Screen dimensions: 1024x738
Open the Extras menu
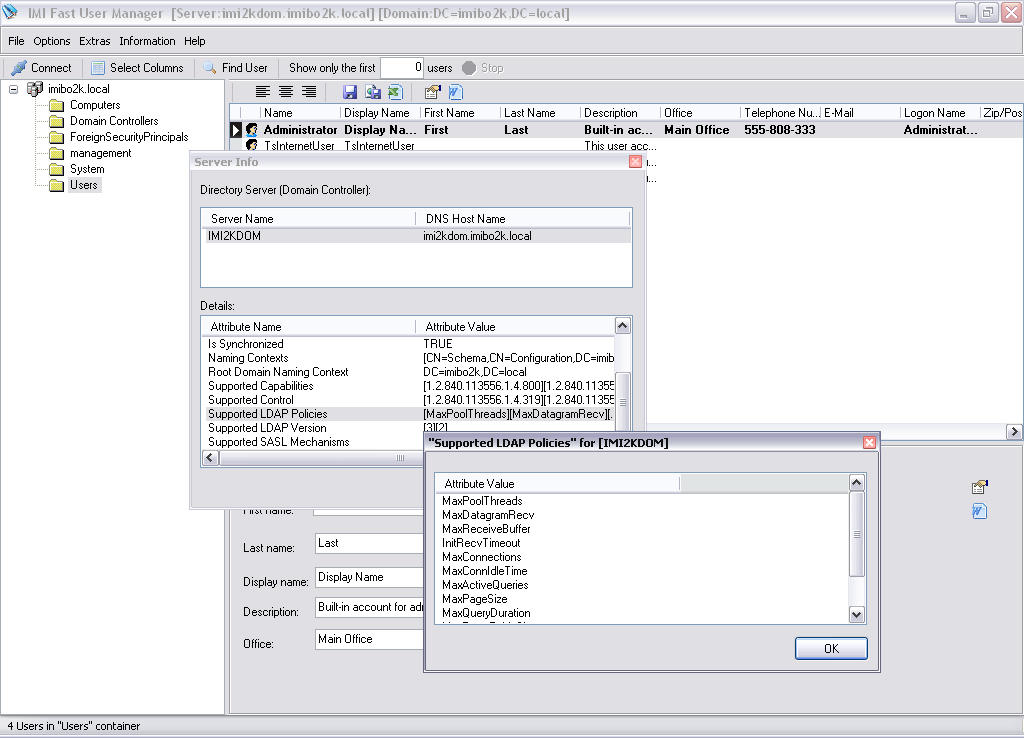click(95, 41)
